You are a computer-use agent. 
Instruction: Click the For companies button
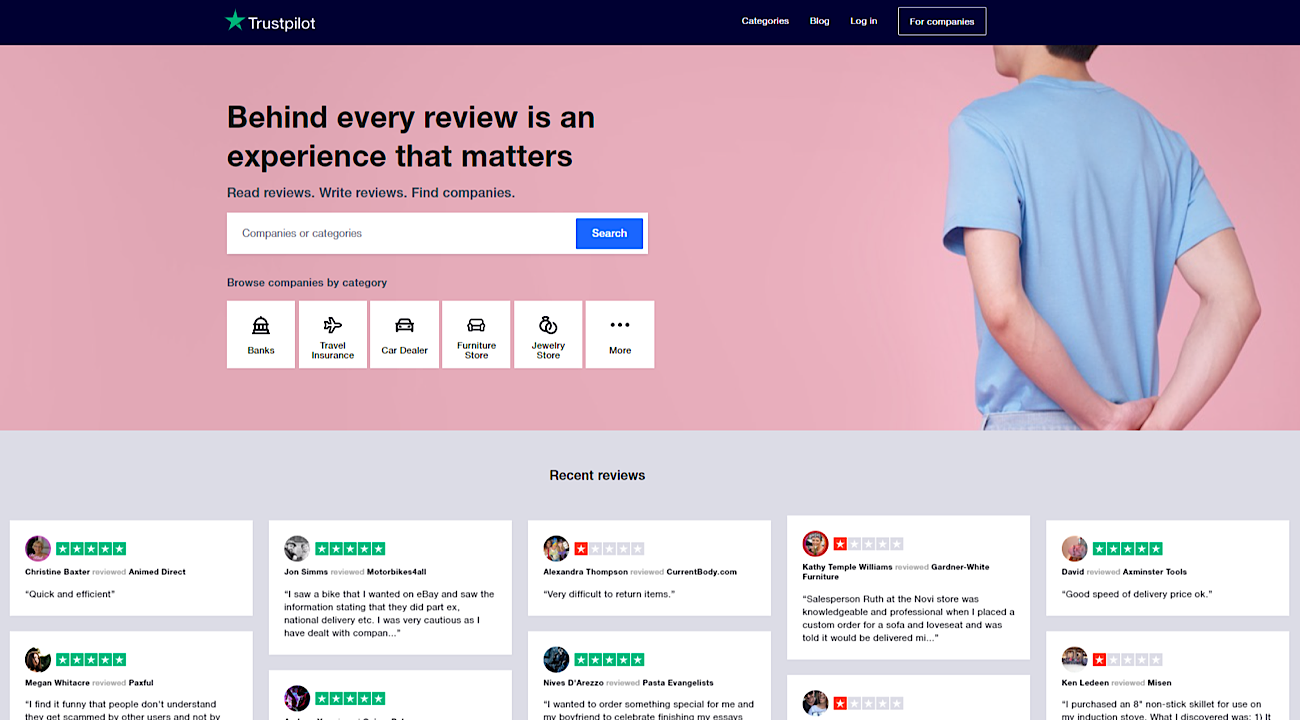tap(942, 21)
